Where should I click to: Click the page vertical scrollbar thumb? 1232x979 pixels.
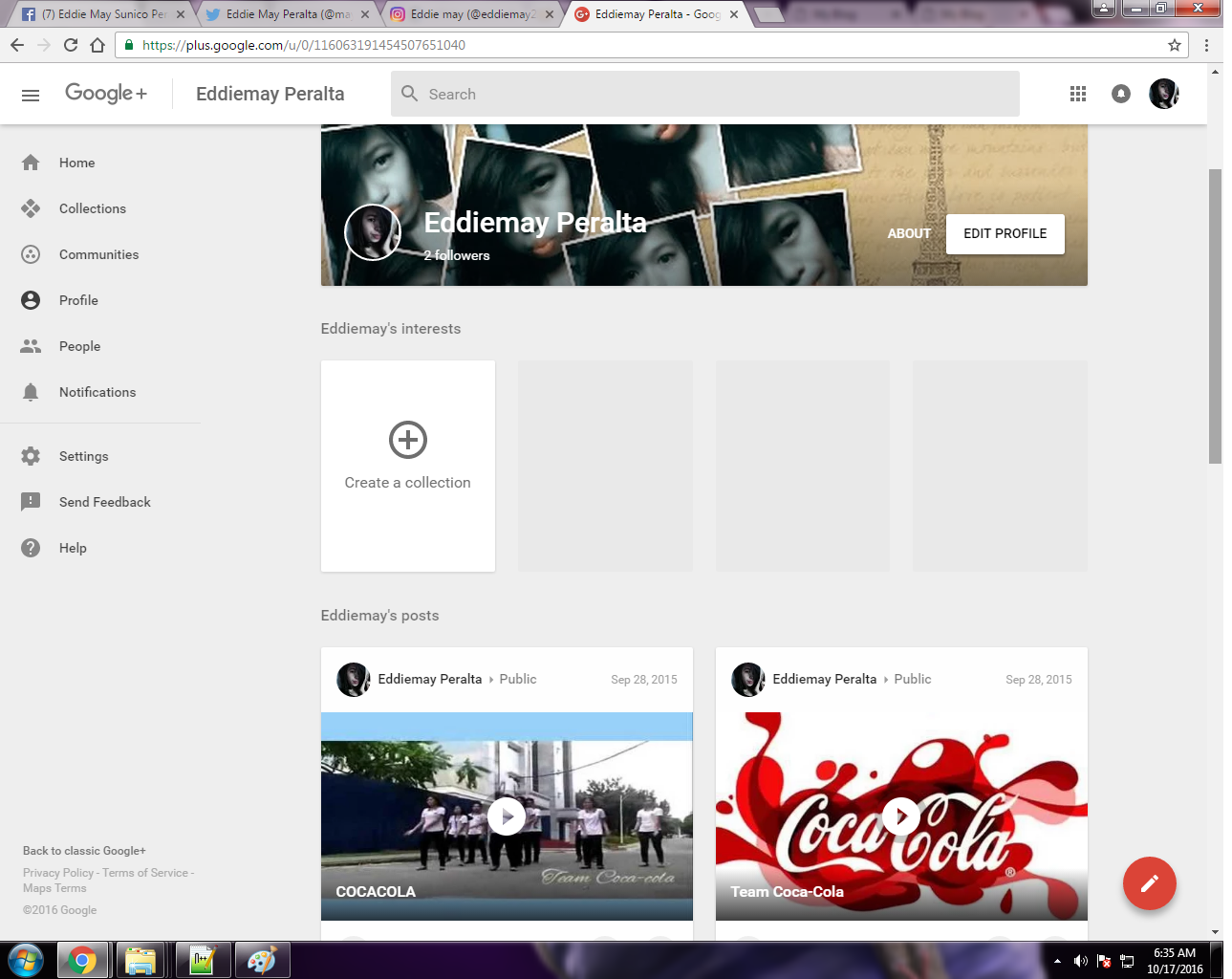pos(1215,316)
